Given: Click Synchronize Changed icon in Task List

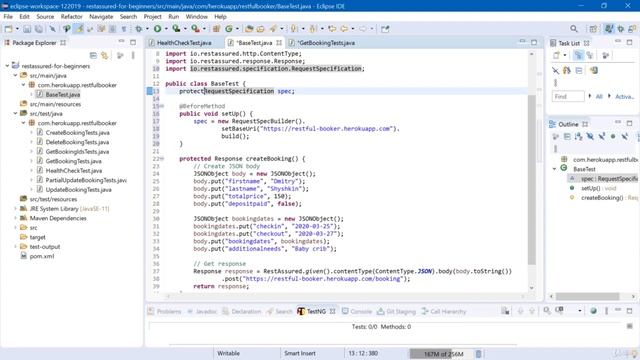Looking at the screenshot, I should (594, 70).
